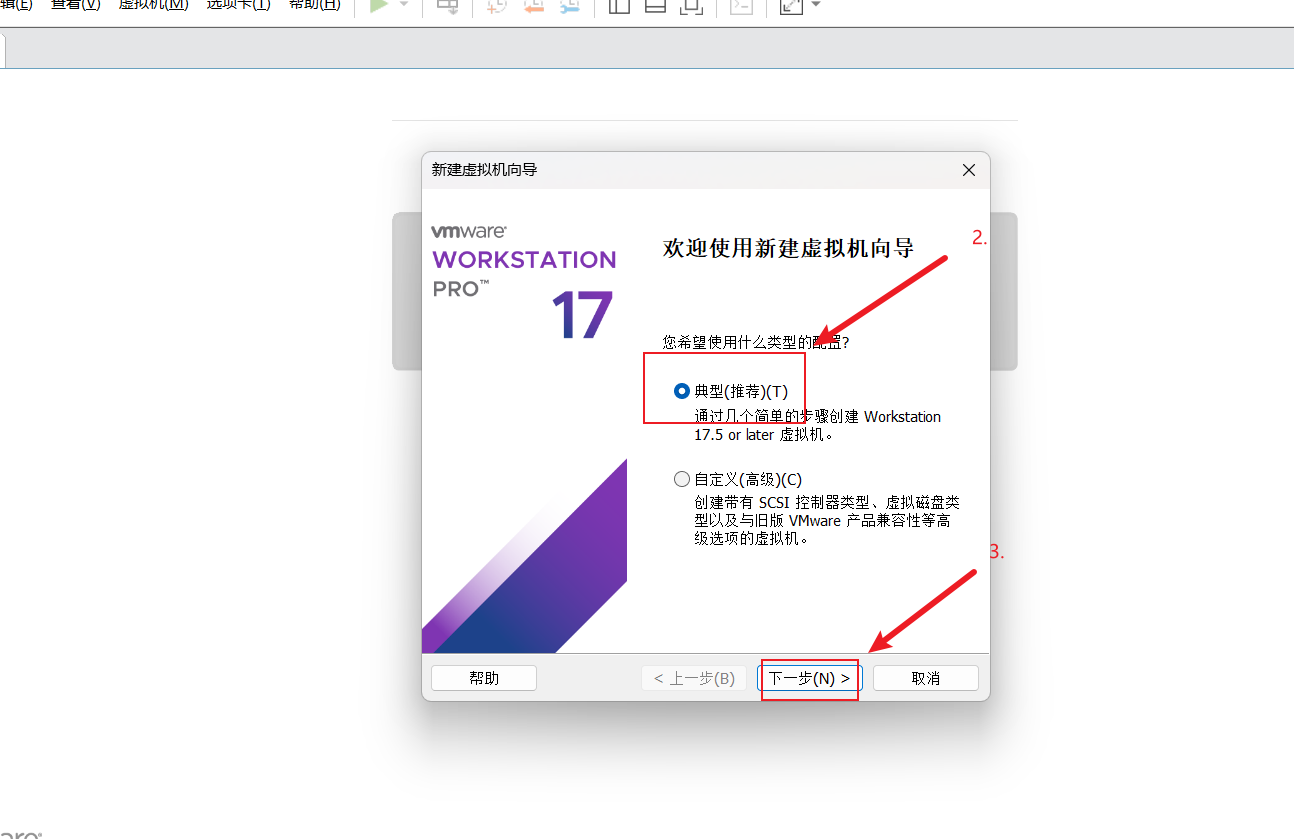Expand the dropdown arrow beside play icon

[x=404, y=5]
